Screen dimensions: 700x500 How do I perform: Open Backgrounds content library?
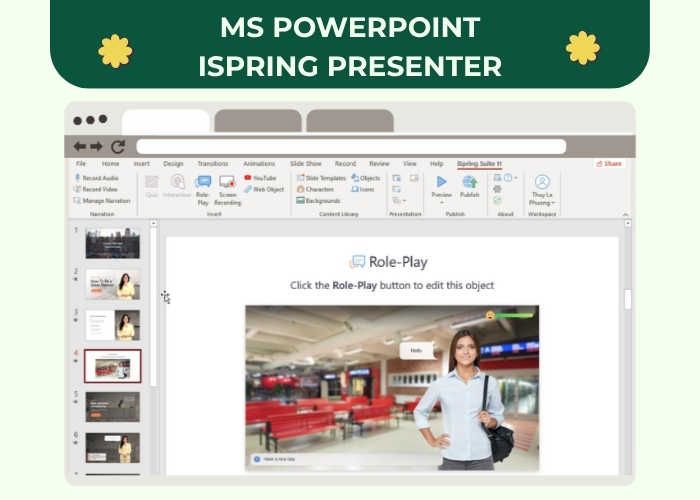(318, 201)
